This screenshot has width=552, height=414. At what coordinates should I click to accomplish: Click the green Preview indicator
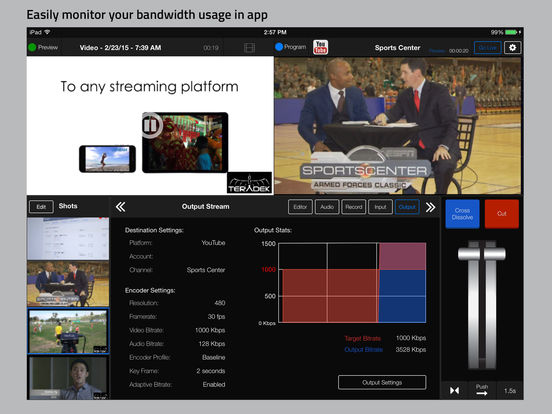point(32,47)
